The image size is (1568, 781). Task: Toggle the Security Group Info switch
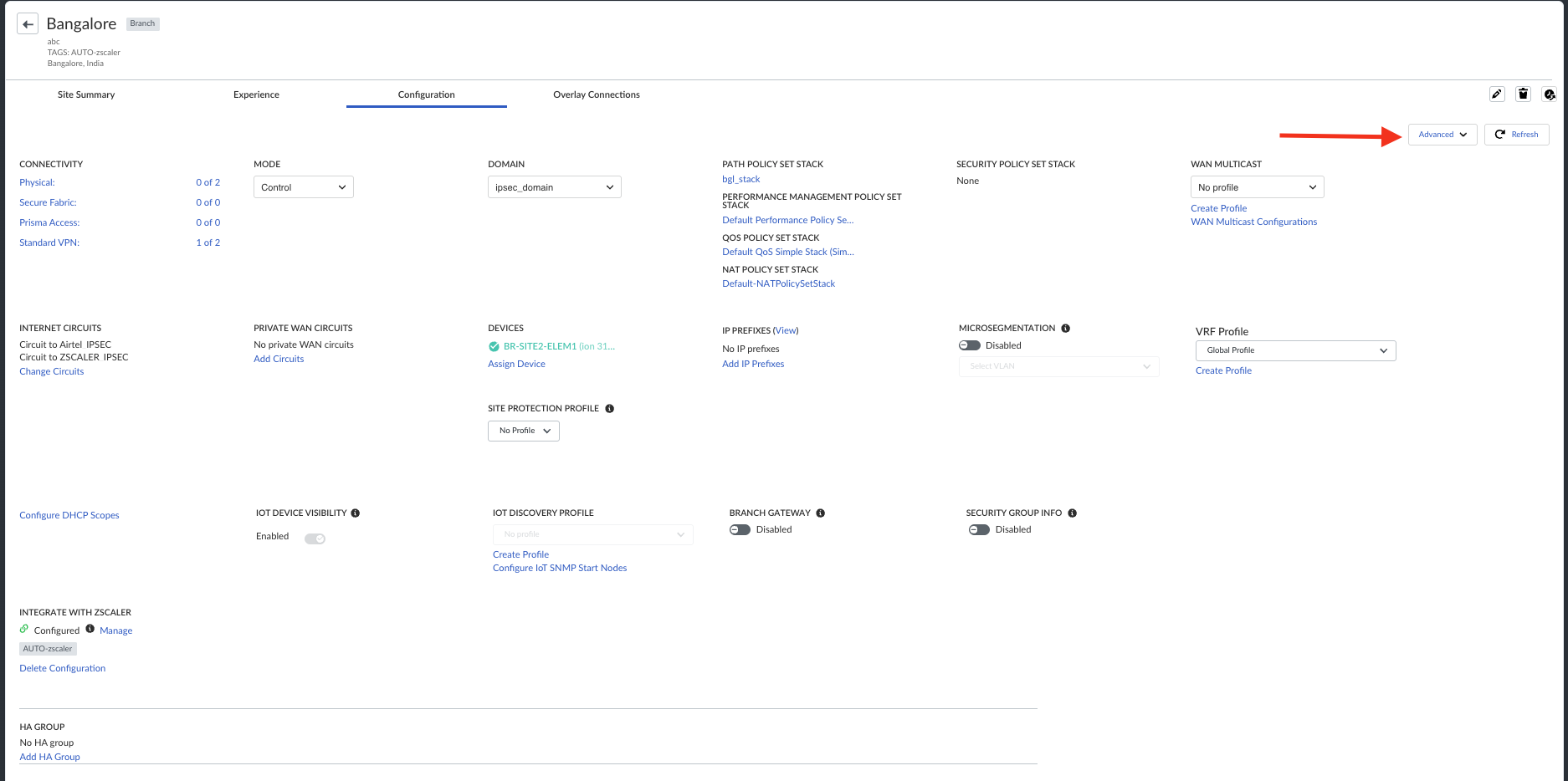979,529
